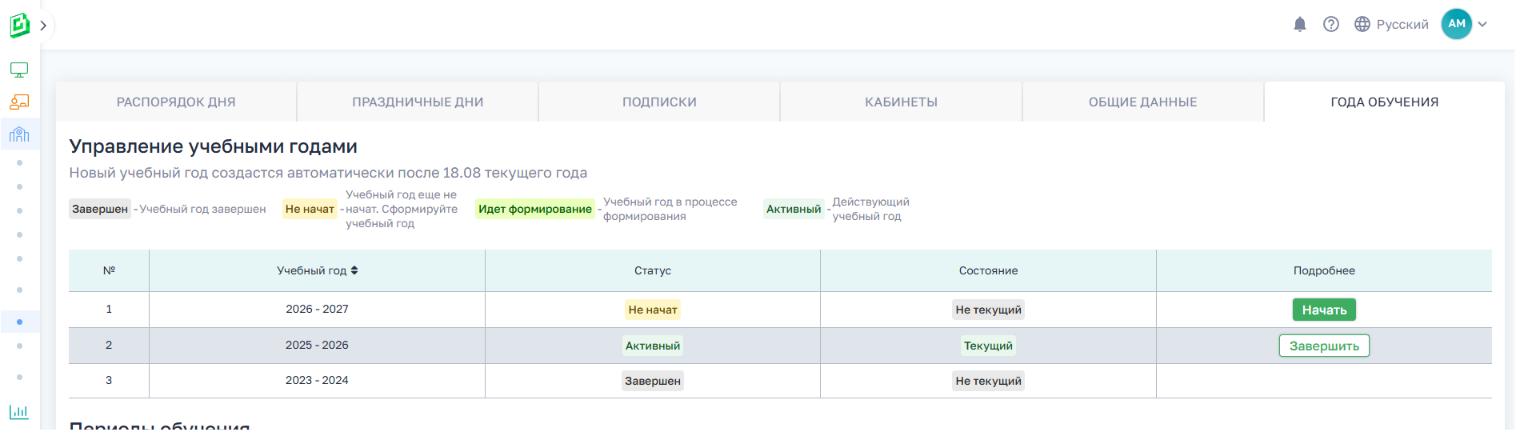Screen dimensions: 1515x430
Task: Go to the Кабинеты tab
Action: [x=901, y=102]
